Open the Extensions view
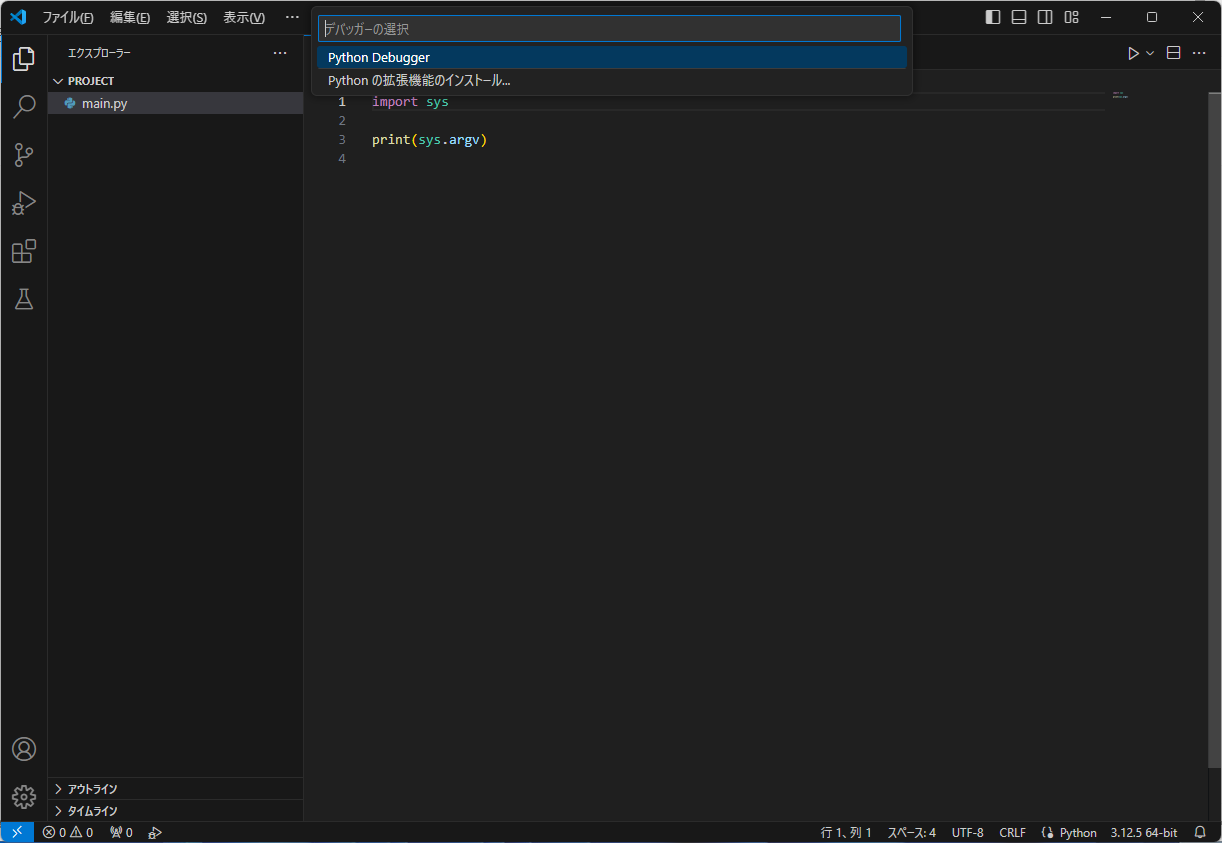This screenshot has width=1222, height=843. coord(23,251)
